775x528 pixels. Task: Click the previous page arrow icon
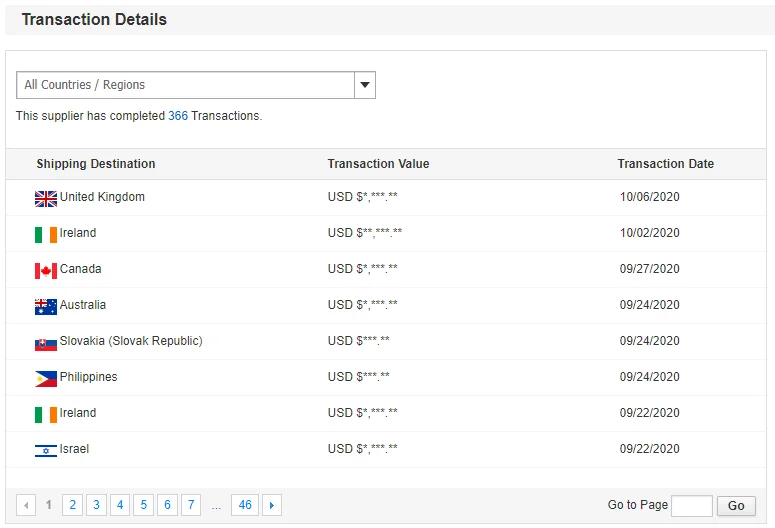26,506
